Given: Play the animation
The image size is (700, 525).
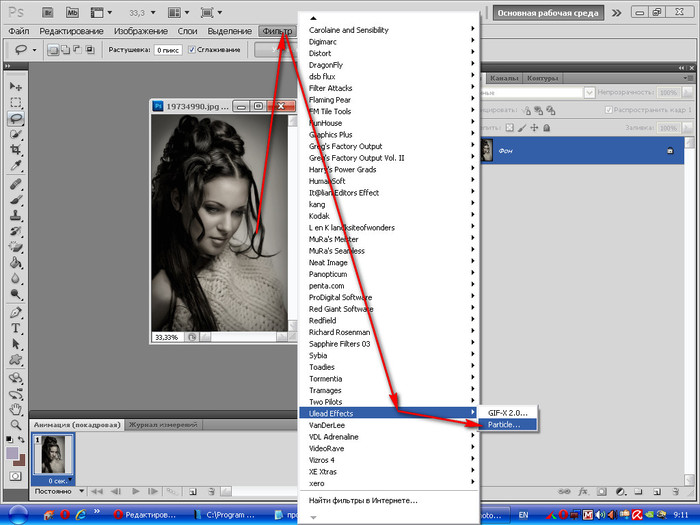Looking at the screenshot, I should click(136, 492).
